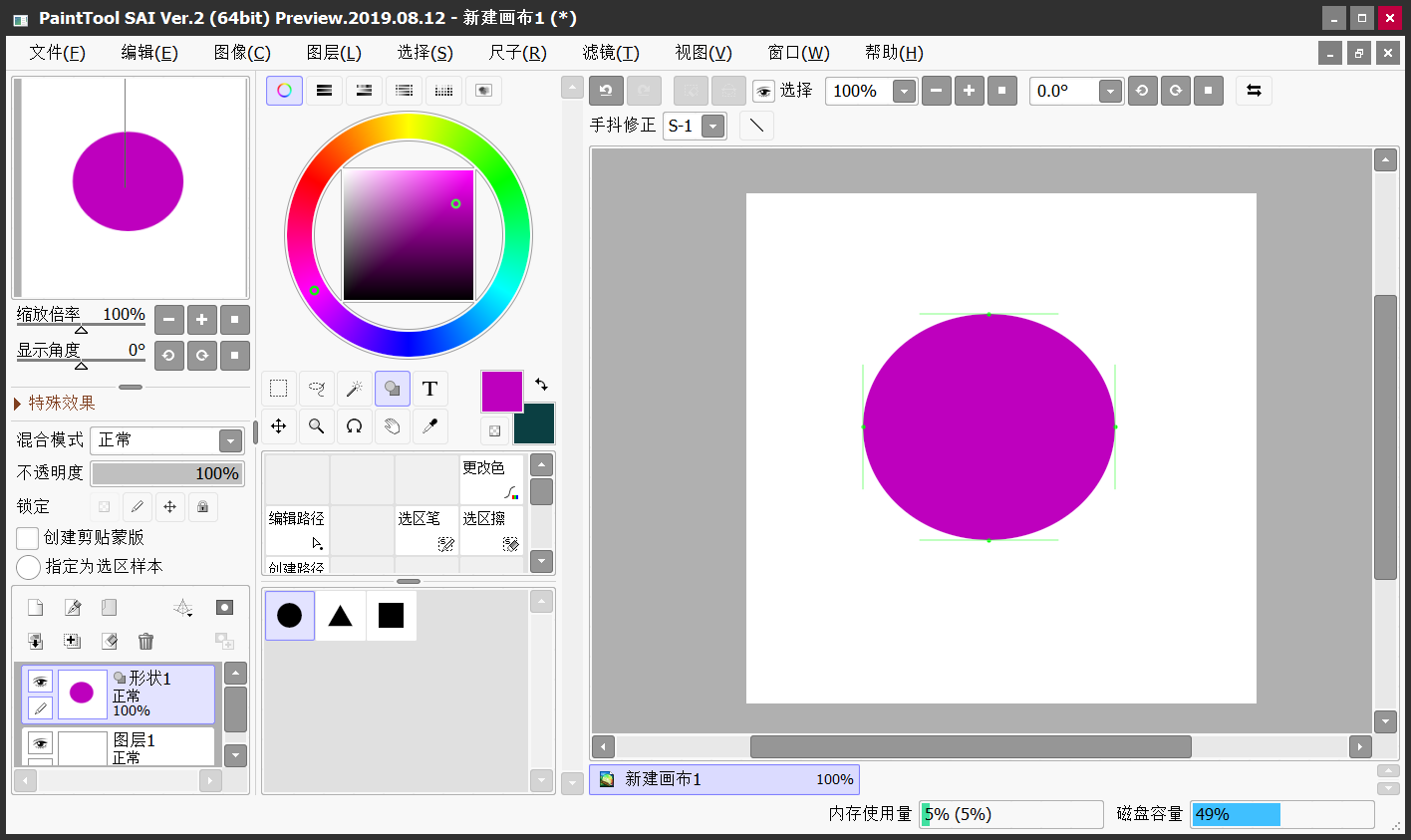Flip the canvas view horizontally
This screenshot has width=1411, height=840.
tap(1254, 91)
